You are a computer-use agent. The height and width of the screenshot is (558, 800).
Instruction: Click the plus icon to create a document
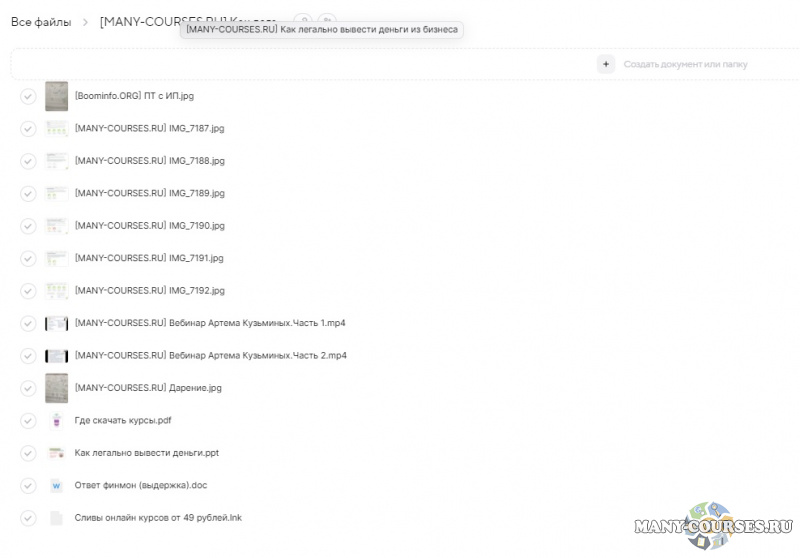605,64
